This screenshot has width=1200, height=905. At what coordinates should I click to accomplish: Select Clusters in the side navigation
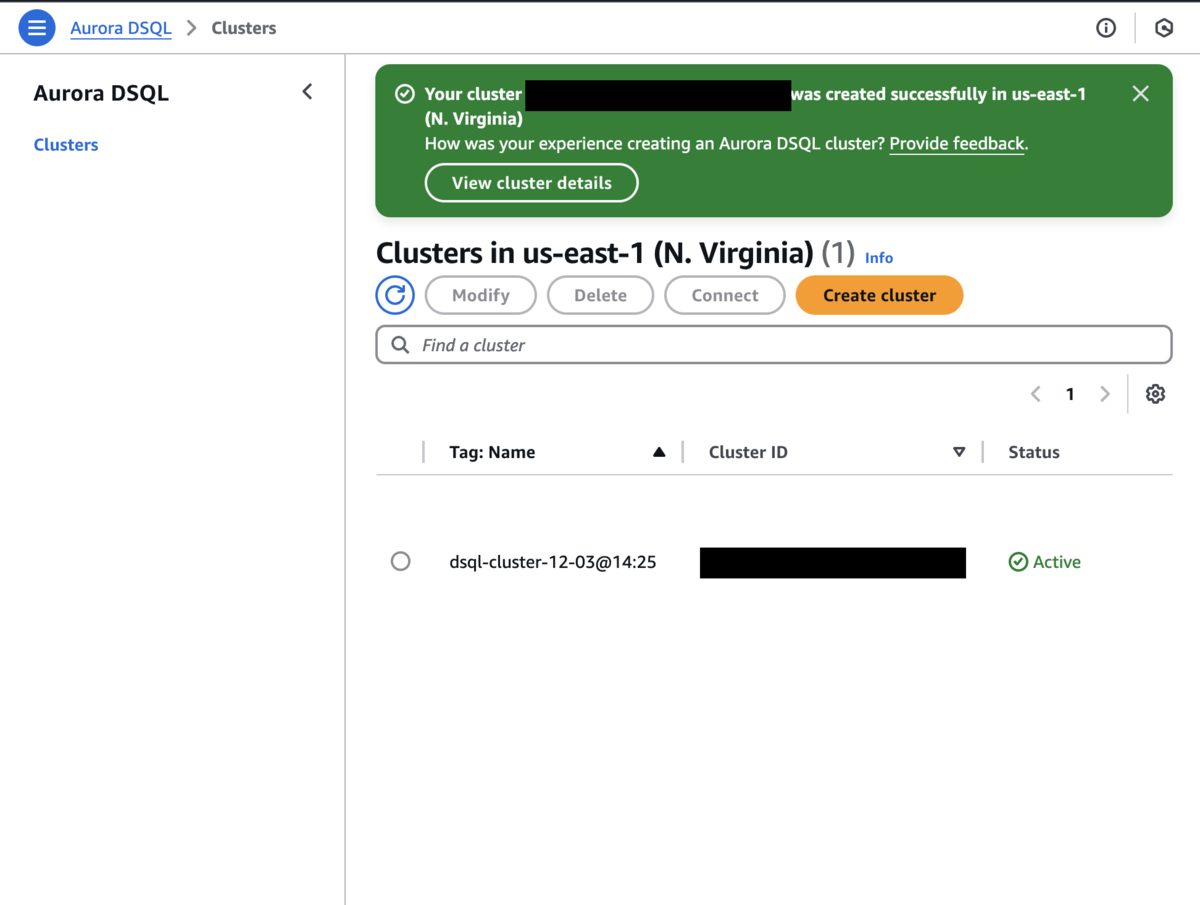(66, 145)
